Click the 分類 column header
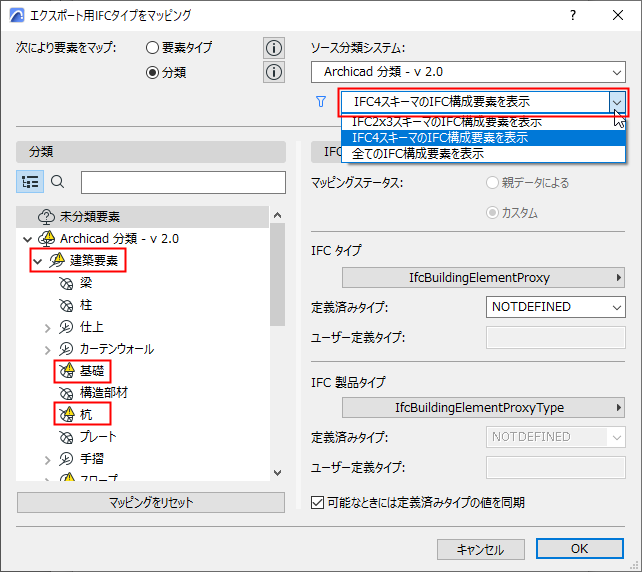642x572 pixels. pyautogui.click(x=151, y=152)
